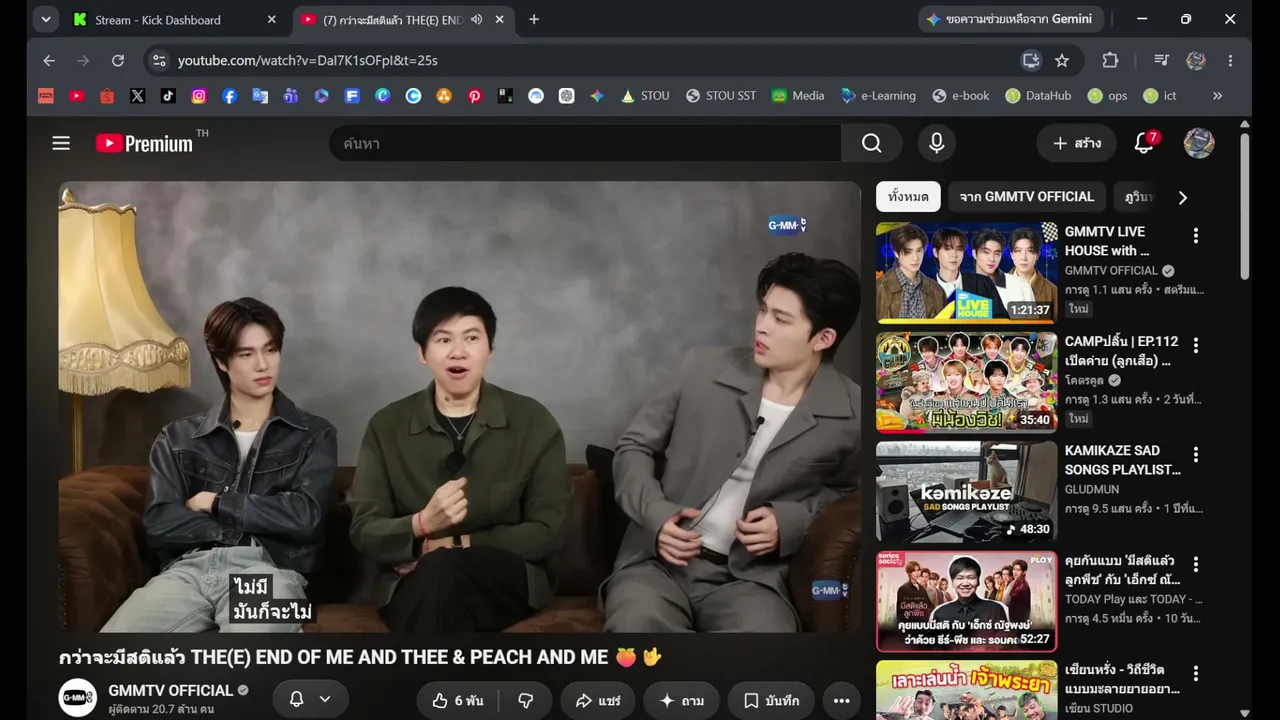Show next filter chips with arrow
The image size is (1280, 720).
pos(1182,197)
